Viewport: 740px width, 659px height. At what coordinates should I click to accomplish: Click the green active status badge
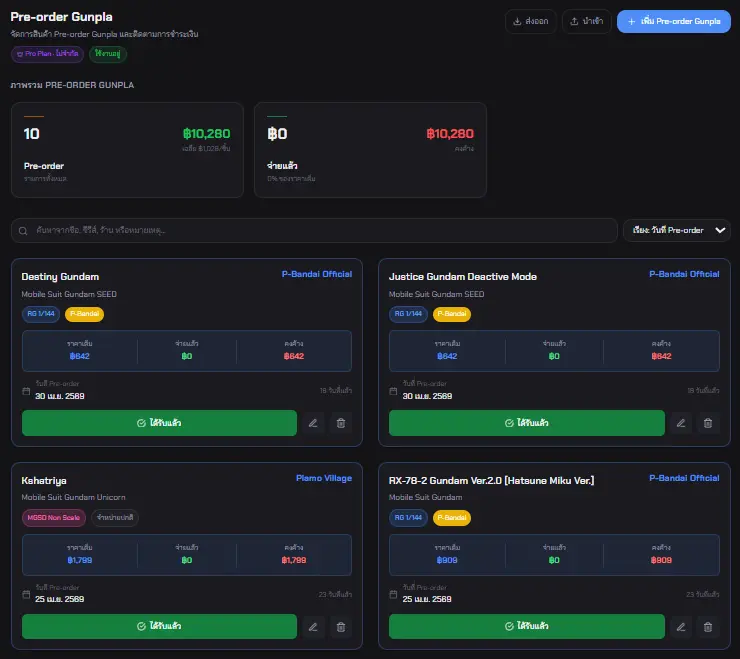click(x=108, y=54)
